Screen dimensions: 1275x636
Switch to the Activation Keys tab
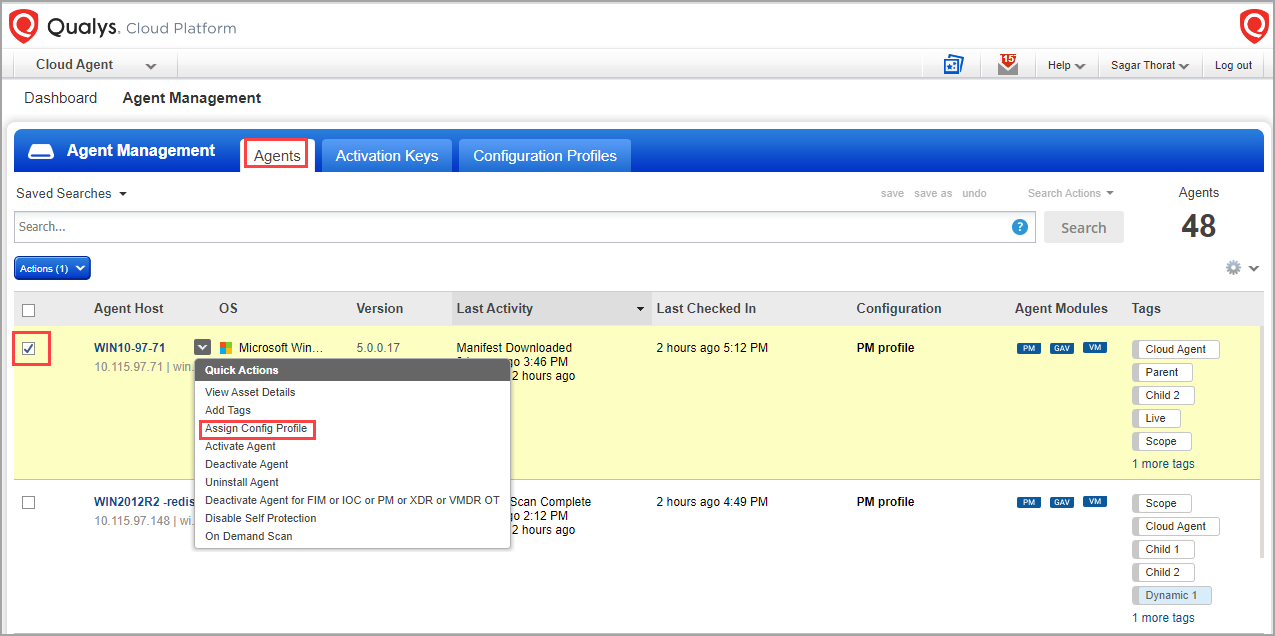click(386, 155)
